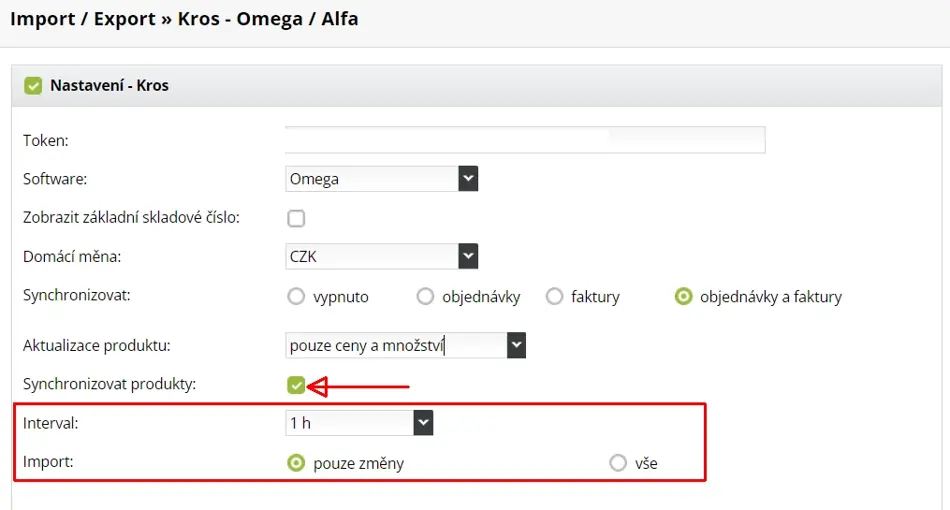Select the objednávky radio option
The height and width of the screenshot is (510, 950).
(x=425, y=297)
